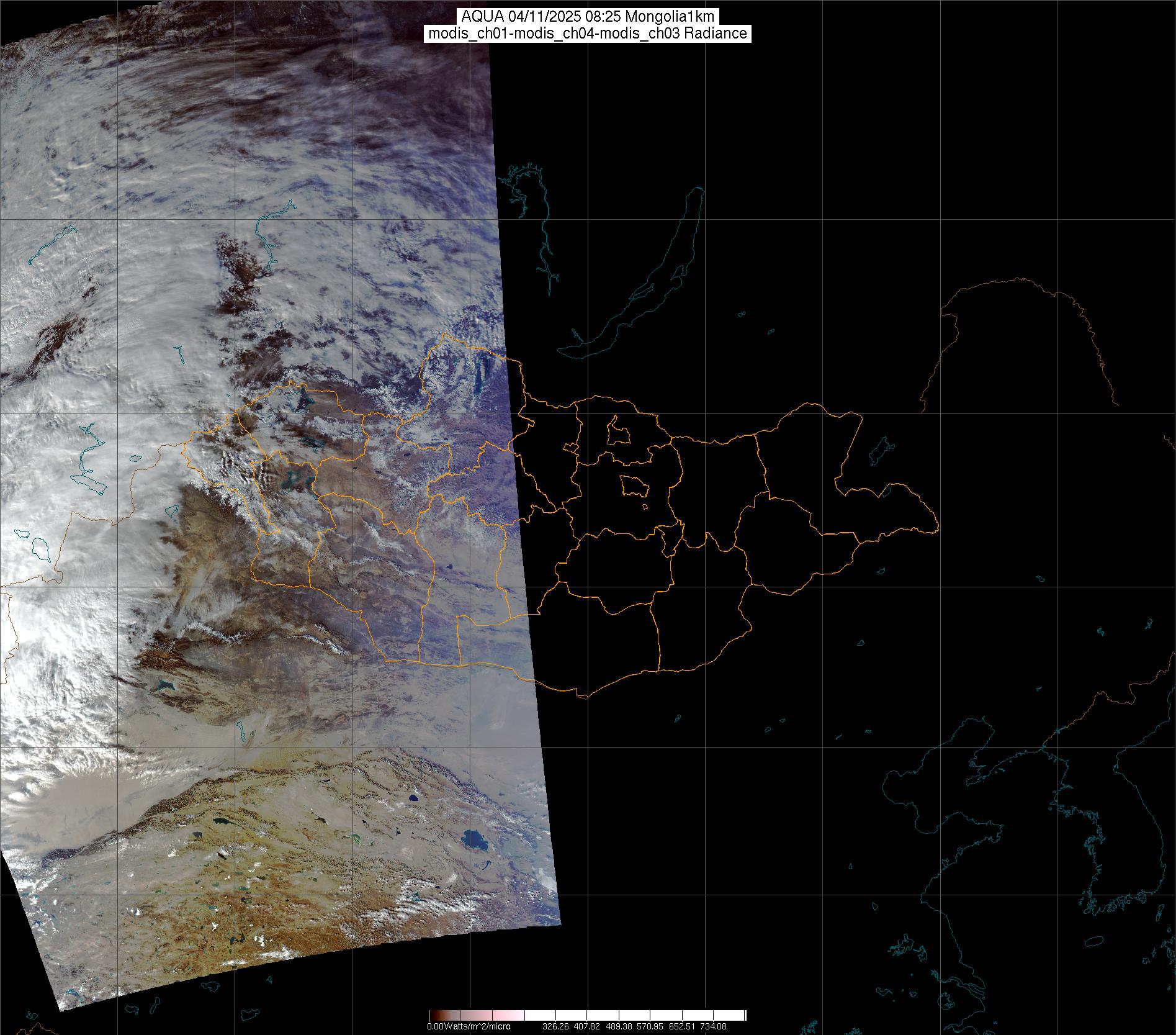Click the 570.95 colorbar tick value

coord(650,1026)
